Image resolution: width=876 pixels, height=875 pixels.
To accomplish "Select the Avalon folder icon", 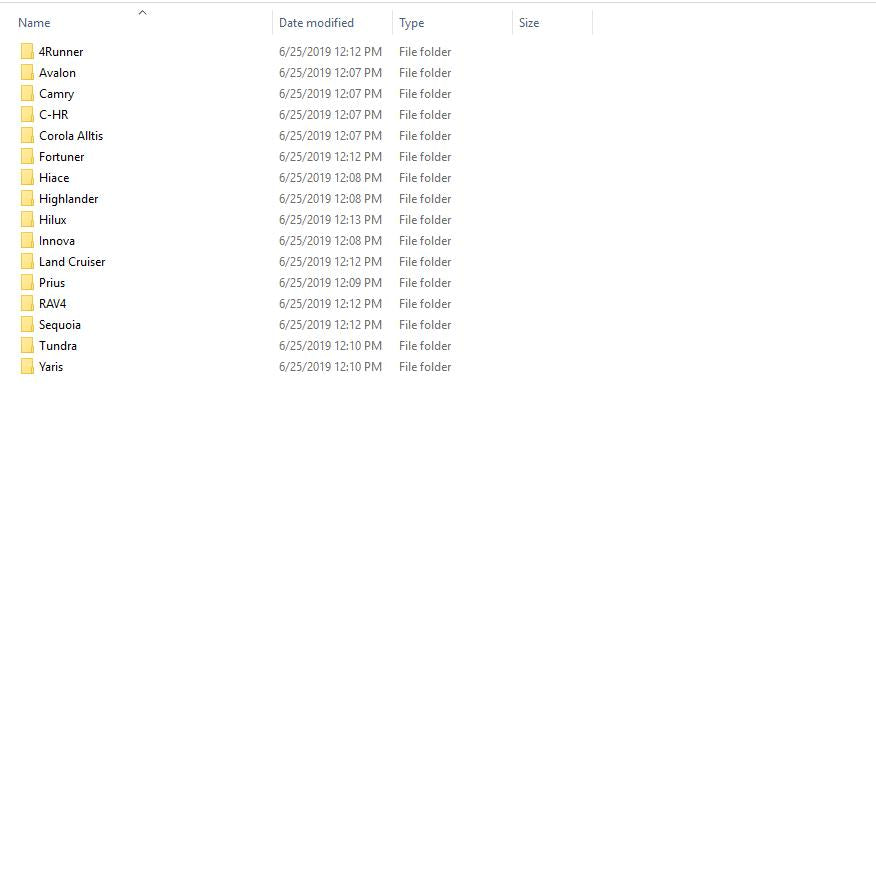I will click(27, 73).
